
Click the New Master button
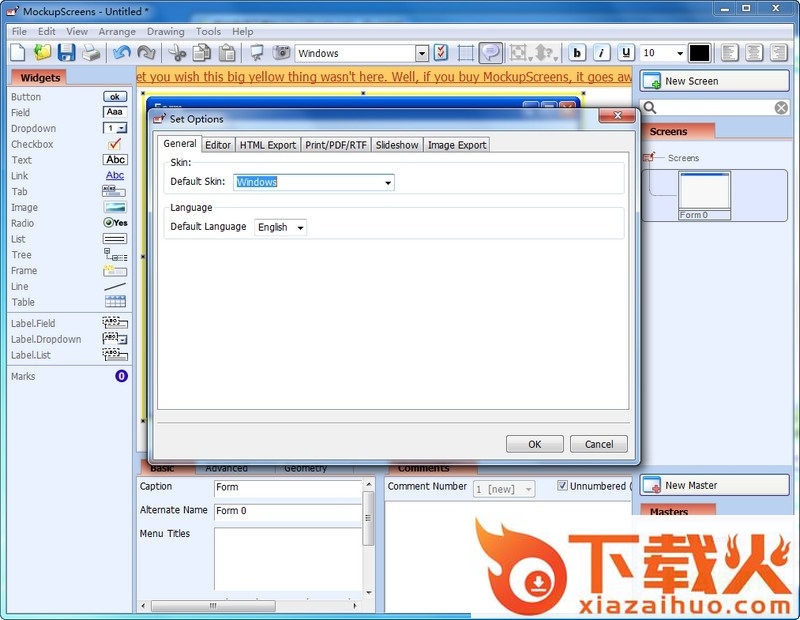point(714,485)
